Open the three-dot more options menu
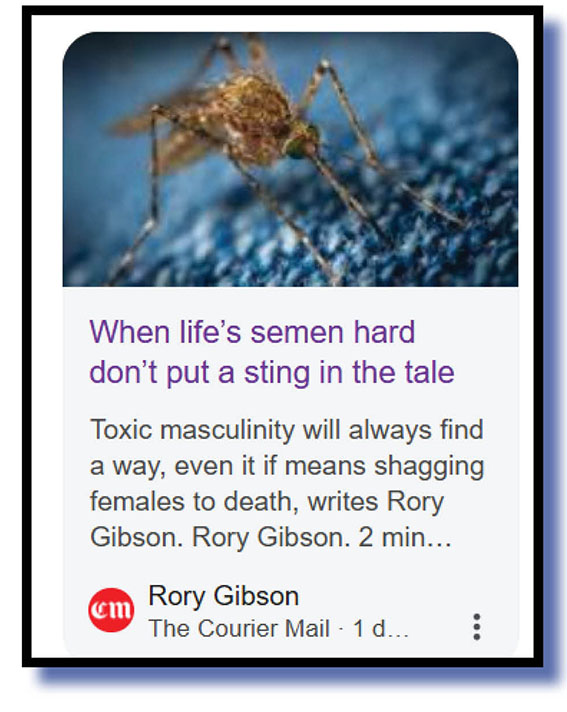 pyautogui.click(x=476, y=627)
